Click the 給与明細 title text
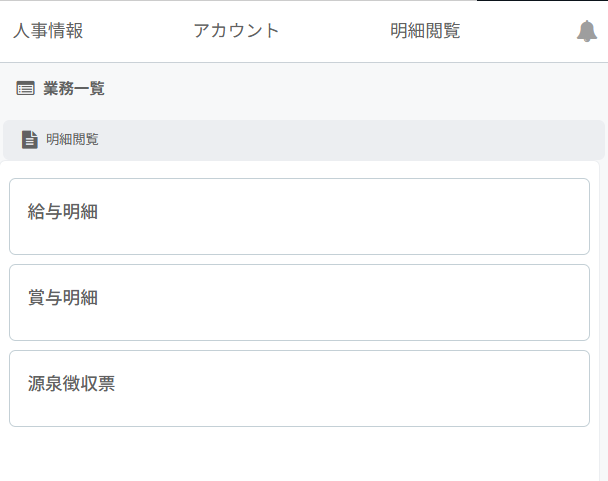The image size is (608, 481). click(x=63, y=211)
